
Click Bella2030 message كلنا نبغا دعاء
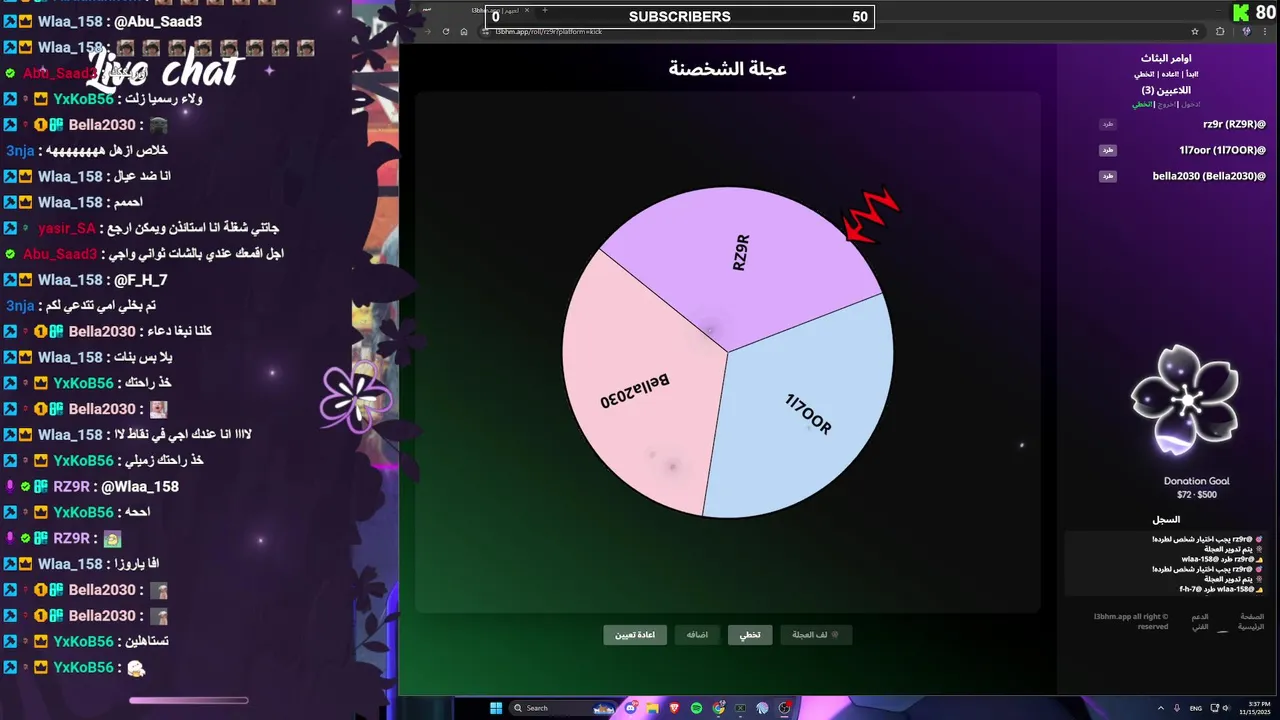click(x=179, y=331)
